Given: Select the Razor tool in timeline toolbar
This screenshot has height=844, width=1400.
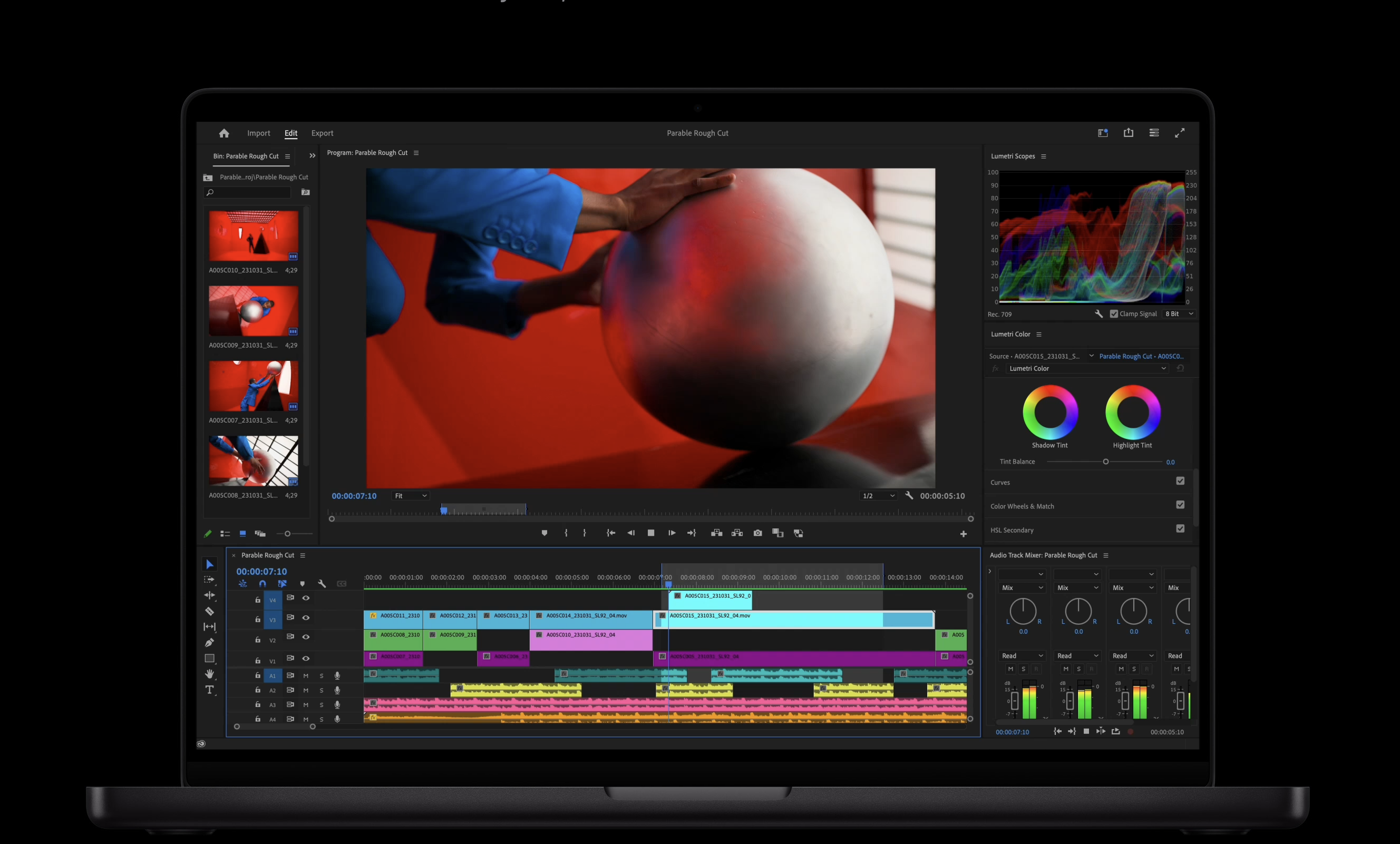Looking at the screenshot, I should point(209,611).
